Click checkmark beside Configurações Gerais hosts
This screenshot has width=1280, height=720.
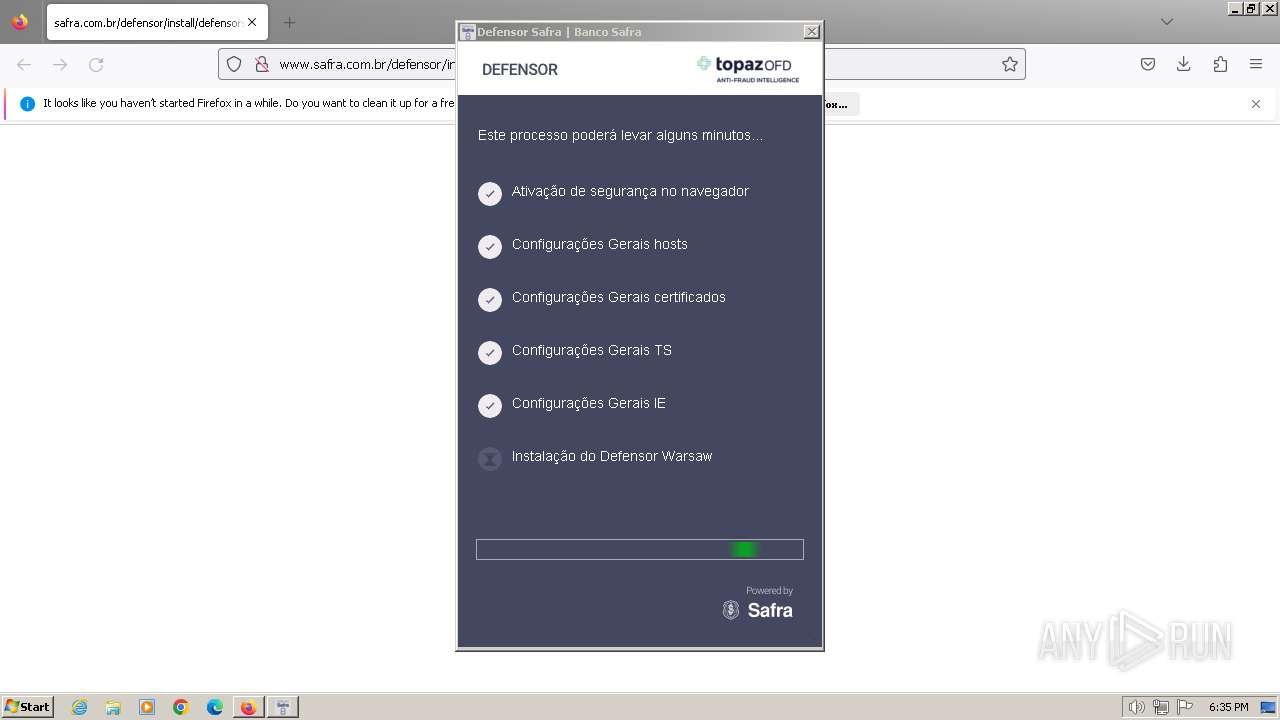point(490,247)
